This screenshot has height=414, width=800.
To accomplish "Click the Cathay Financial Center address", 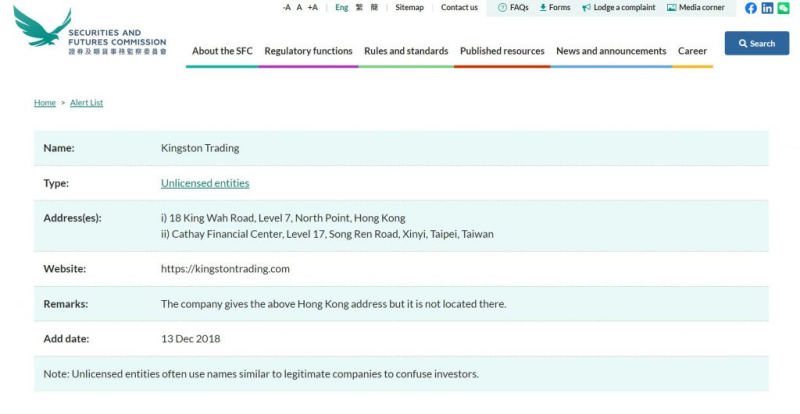I will (x=327, y=234).
